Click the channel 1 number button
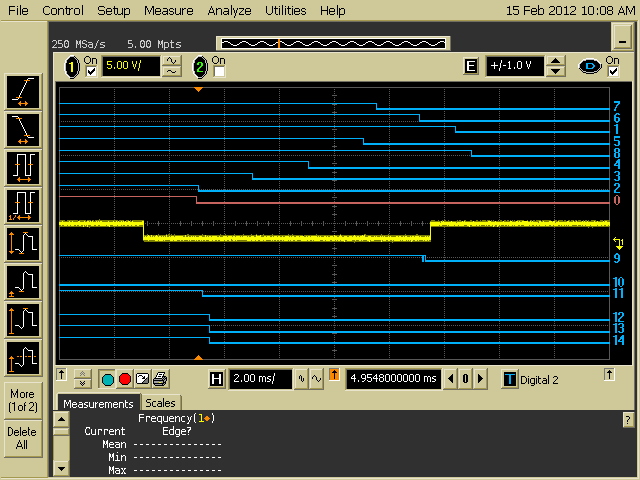Screen dimensions: 640x480 pos(72,67)
